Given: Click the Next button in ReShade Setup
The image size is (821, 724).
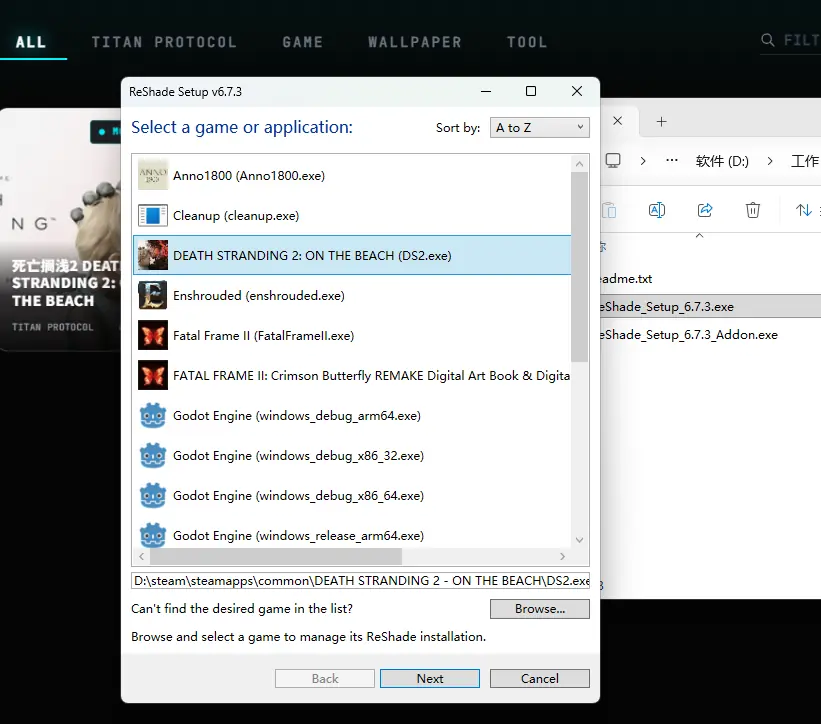Looking at the screenshot, I should tap(429, 678).
